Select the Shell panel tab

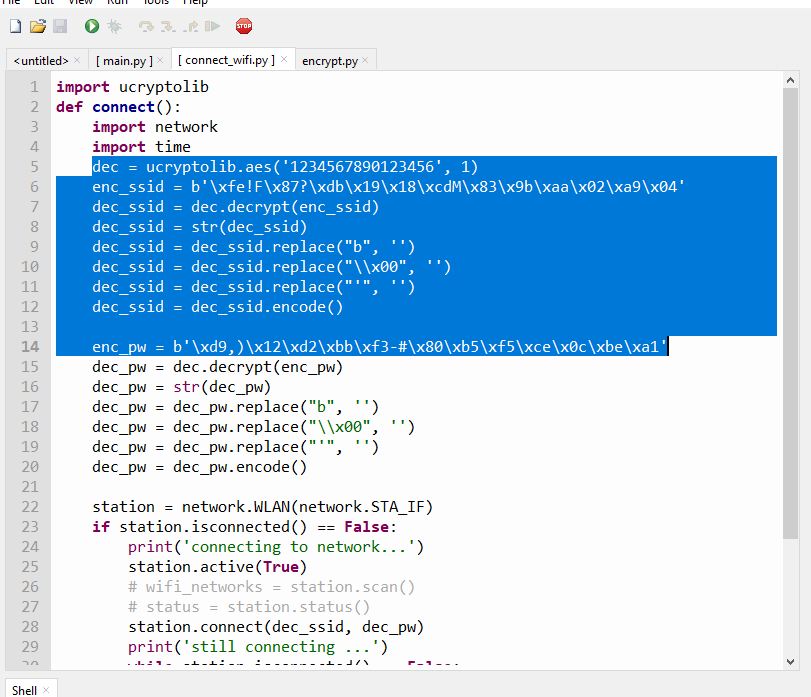[25, 689]
